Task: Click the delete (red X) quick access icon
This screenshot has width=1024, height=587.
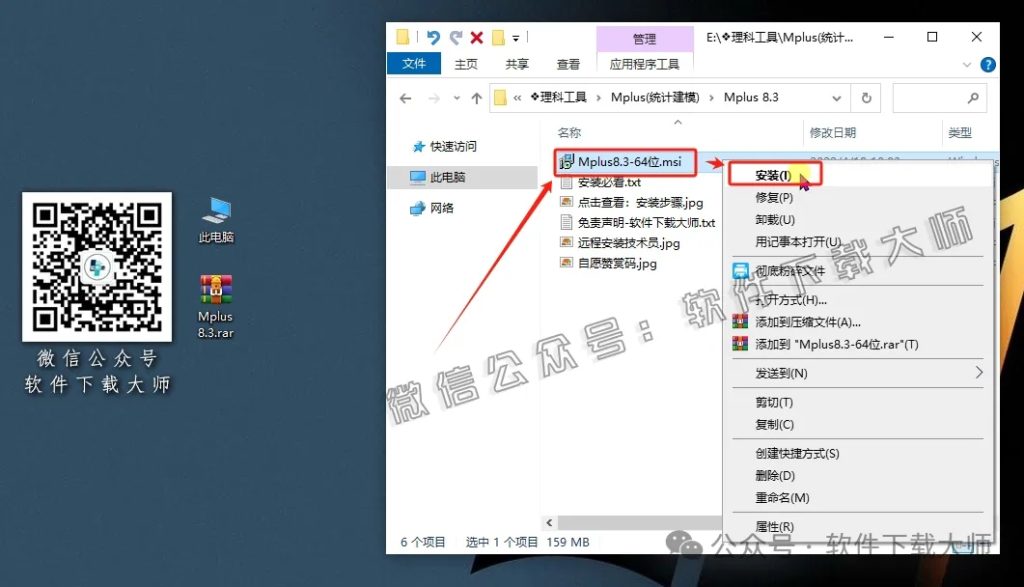Action: click(477, 37)
